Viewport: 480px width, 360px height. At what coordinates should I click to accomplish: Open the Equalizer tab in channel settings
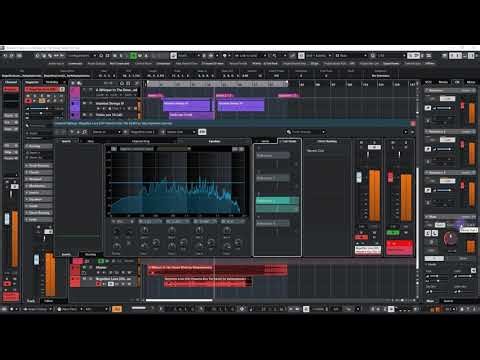point(215,141)
